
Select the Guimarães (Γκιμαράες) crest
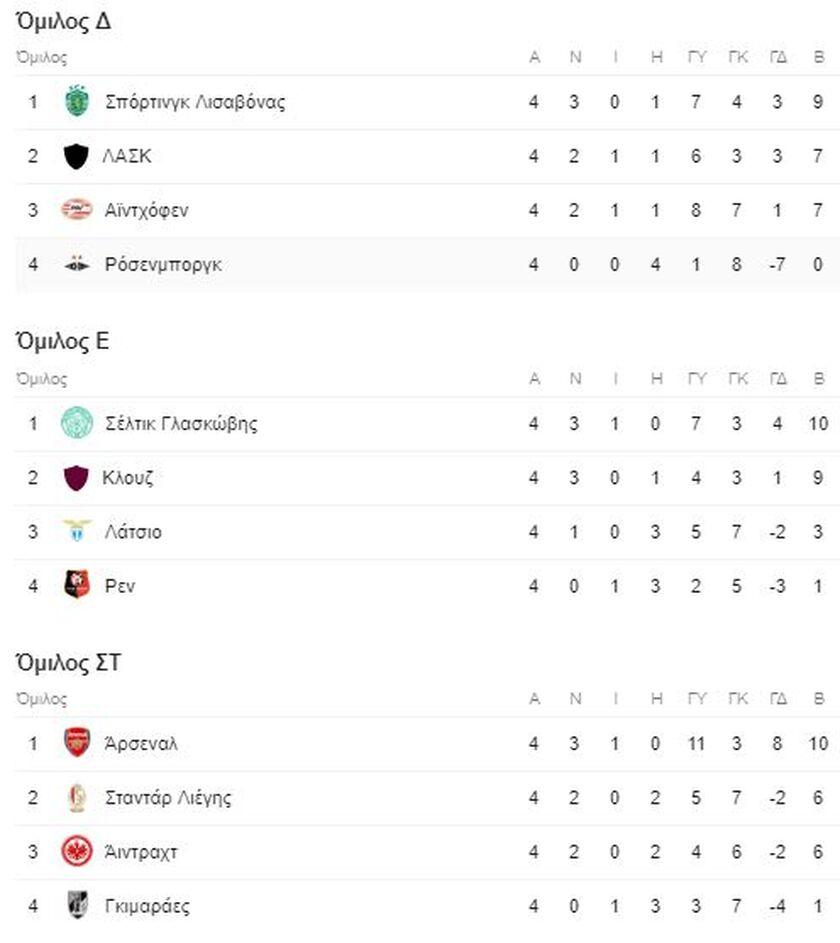click(x=76, y=905)
